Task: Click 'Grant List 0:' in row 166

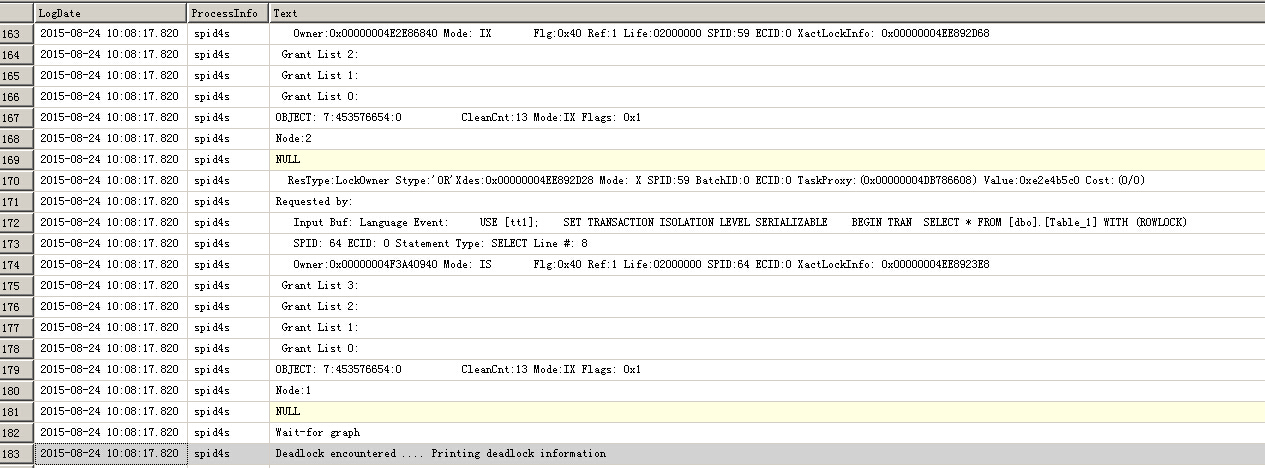Action: [767, 96]
